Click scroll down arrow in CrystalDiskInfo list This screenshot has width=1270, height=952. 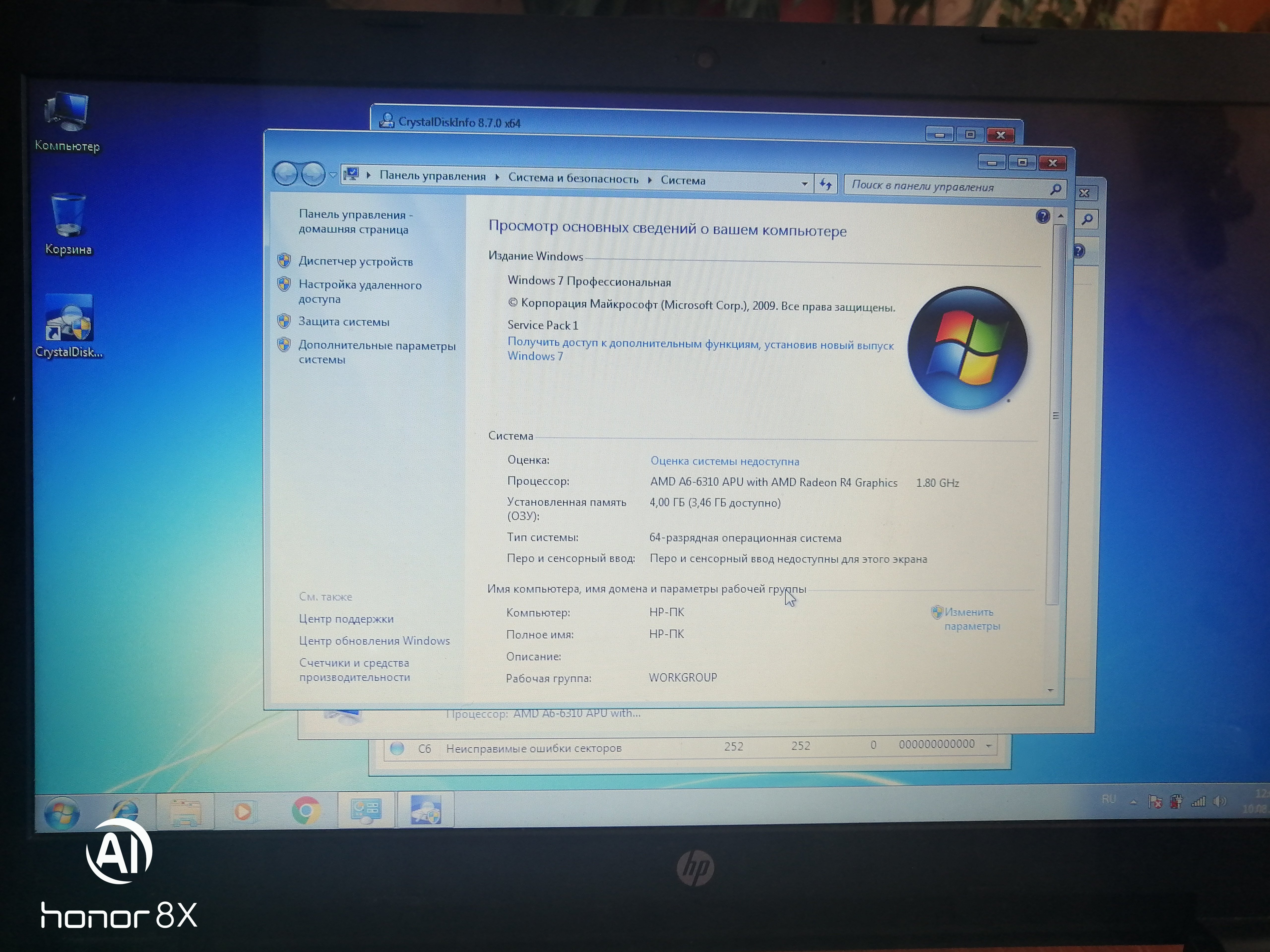[989, 745]
